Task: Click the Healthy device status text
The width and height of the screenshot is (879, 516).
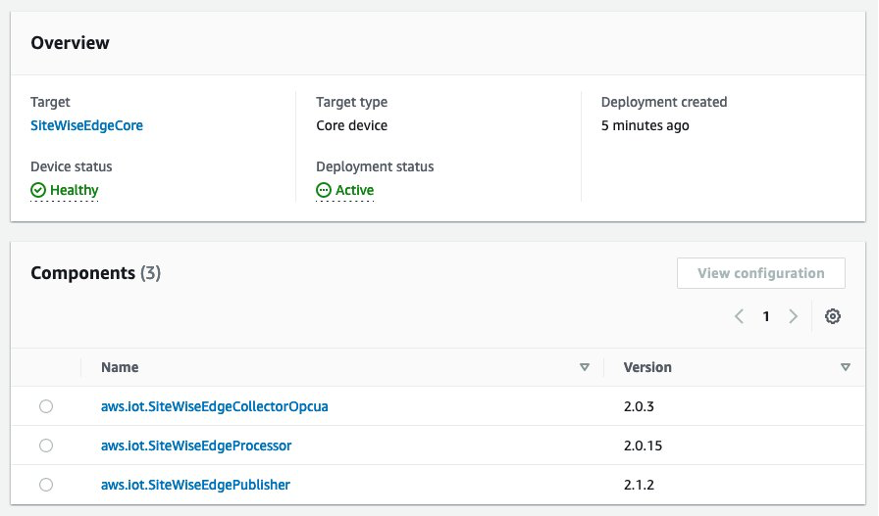Action: click(x=74, y=190)
